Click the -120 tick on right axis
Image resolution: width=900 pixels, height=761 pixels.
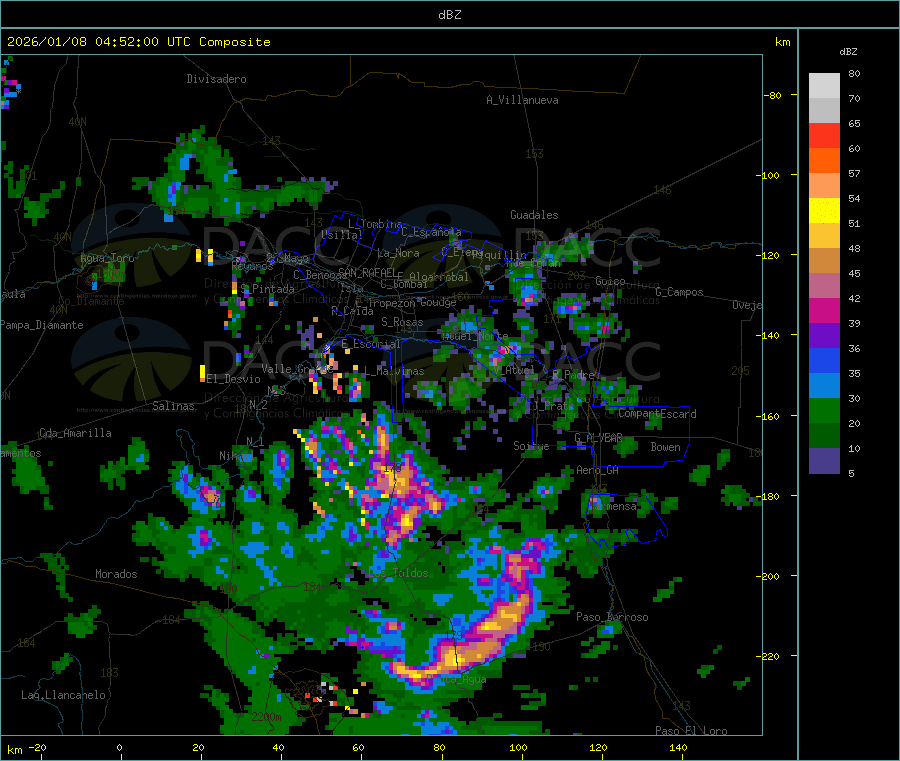click(770, 255)
